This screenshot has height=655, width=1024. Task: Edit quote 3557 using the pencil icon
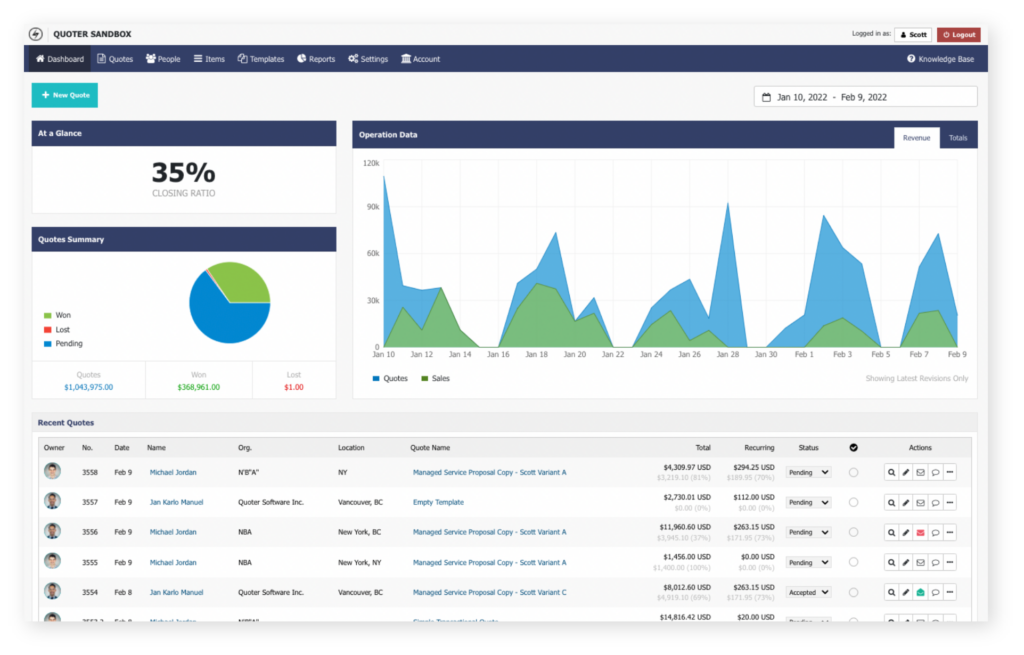(906, 502)
